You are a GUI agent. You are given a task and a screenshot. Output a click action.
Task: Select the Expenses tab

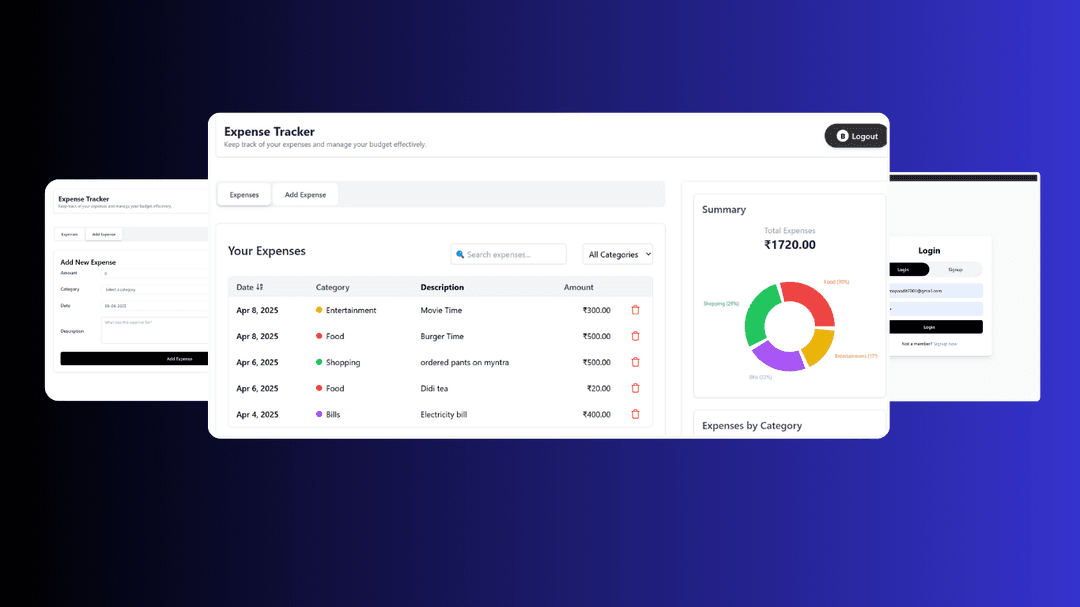point(244,194)
